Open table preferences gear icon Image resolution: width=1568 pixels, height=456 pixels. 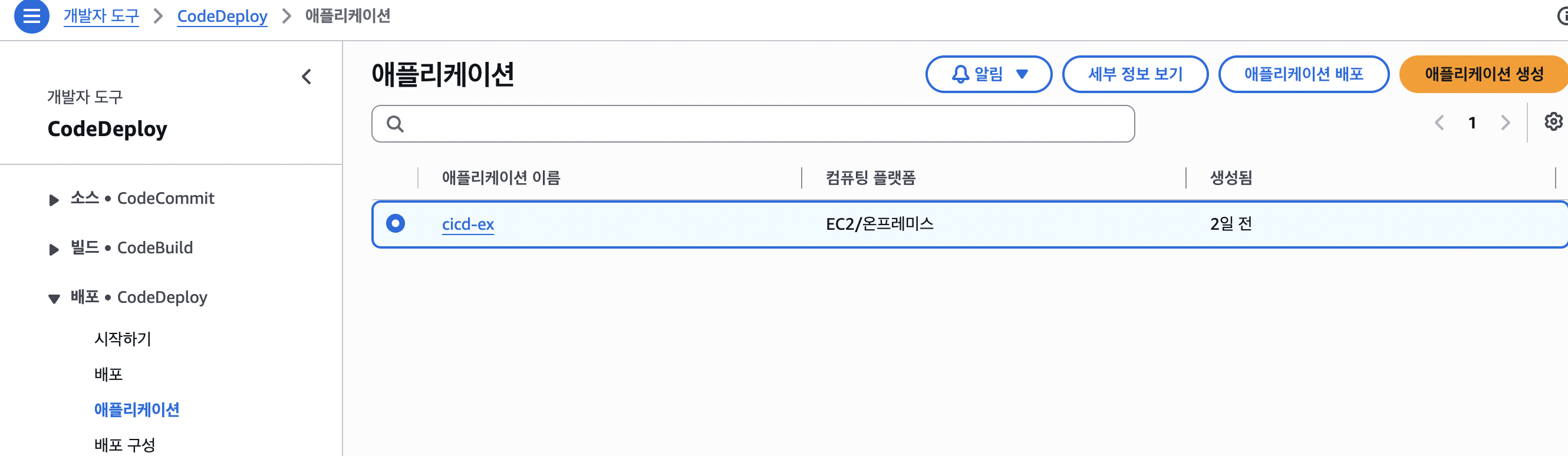tap(1553, 121)
